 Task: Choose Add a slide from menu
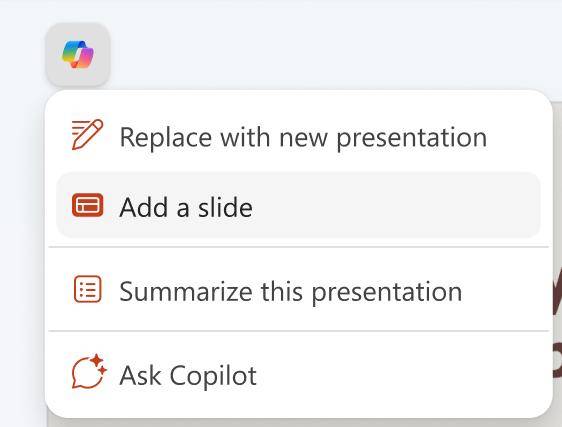point(298,205)
